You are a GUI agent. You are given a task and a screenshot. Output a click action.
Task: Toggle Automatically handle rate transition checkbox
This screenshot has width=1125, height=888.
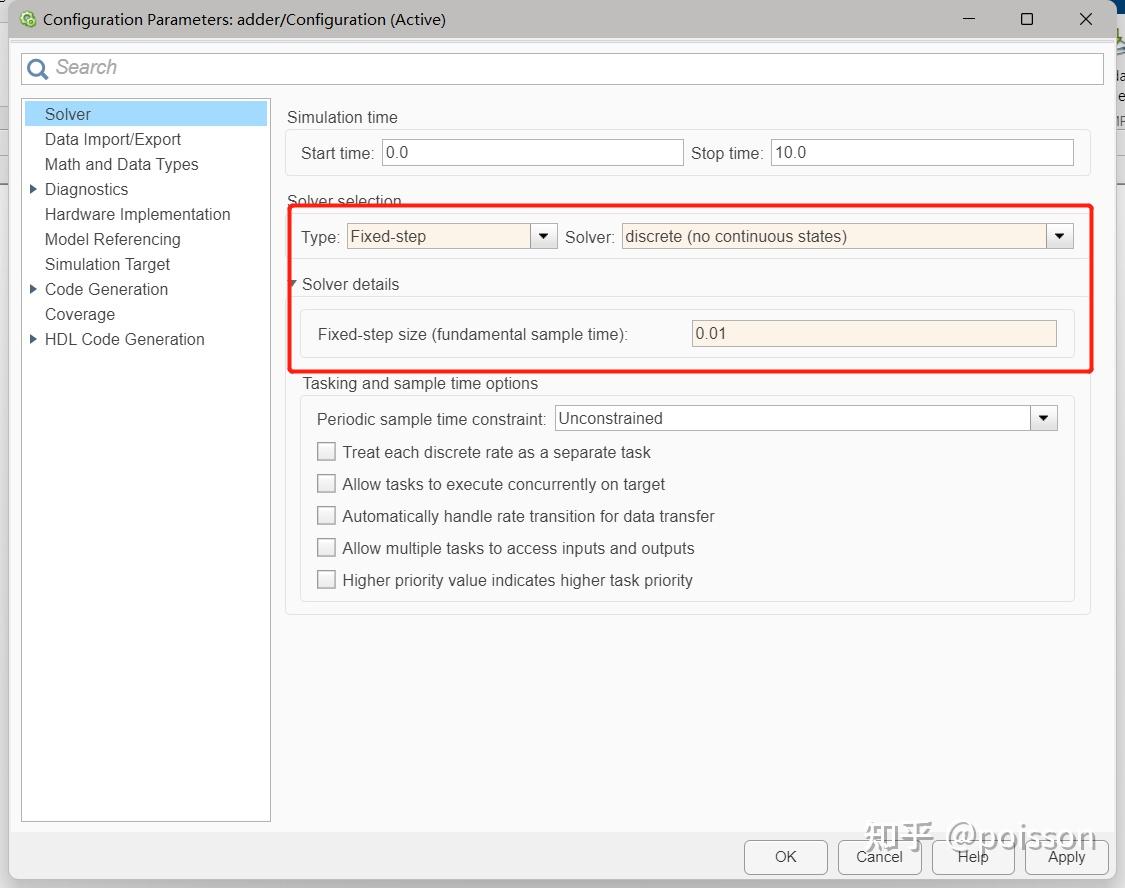[x=326, y=516]
